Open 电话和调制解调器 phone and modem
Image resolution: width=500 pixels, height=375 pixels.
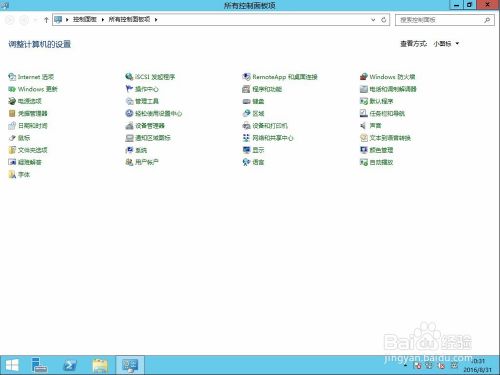(388, 89)
